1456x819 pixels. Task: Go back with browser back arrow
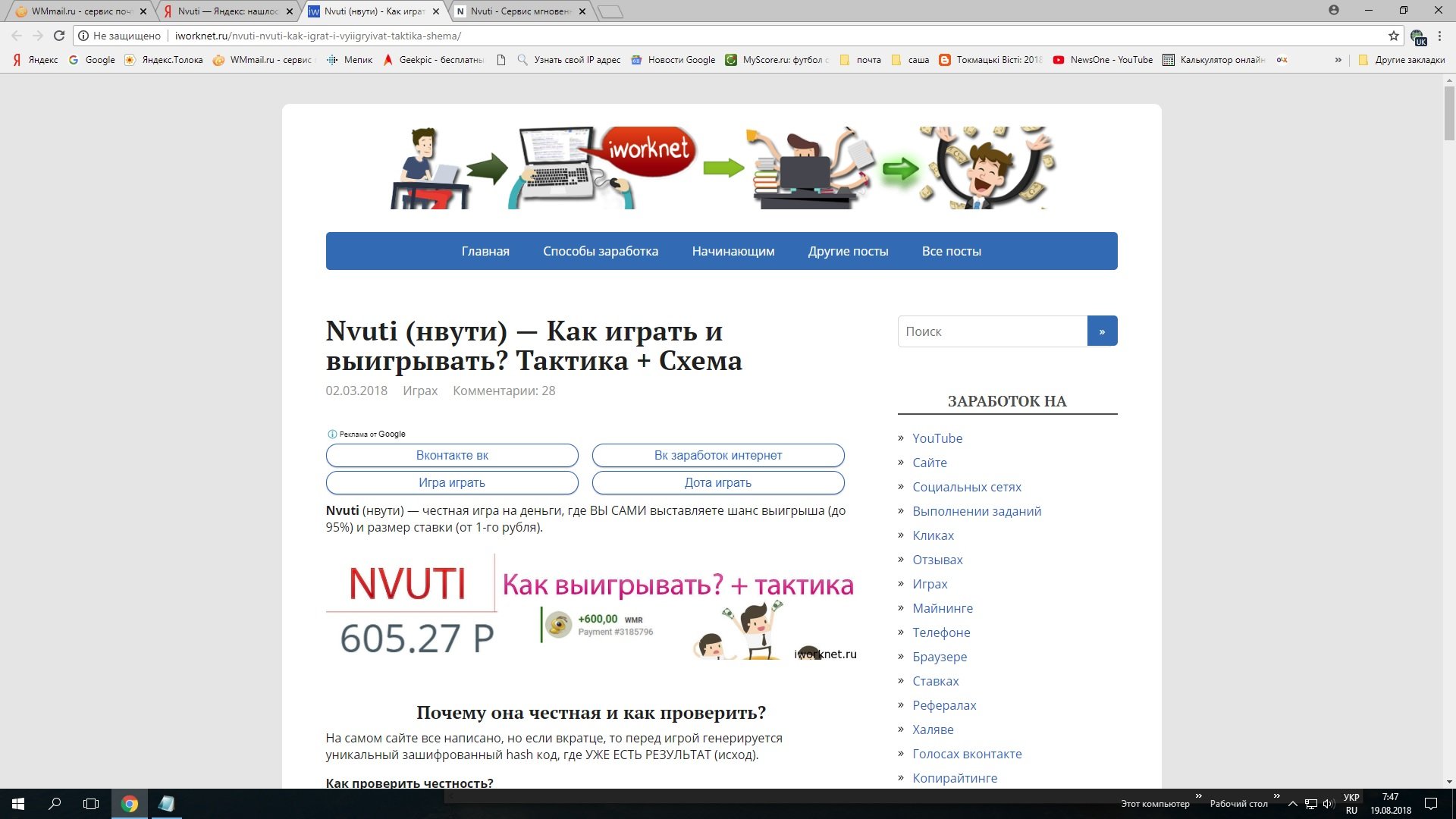click(17, 36)
